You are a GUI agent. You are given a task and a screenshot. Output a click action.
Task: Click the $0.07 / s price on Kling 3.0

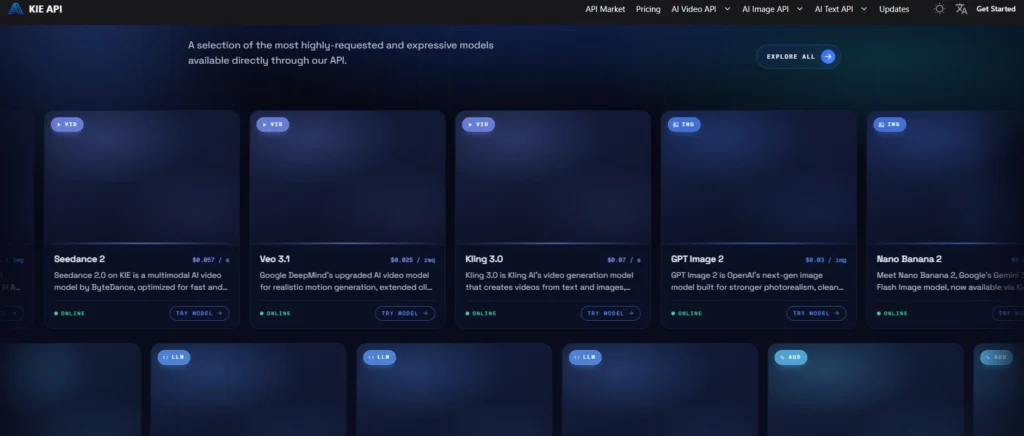tap(624, 260)
